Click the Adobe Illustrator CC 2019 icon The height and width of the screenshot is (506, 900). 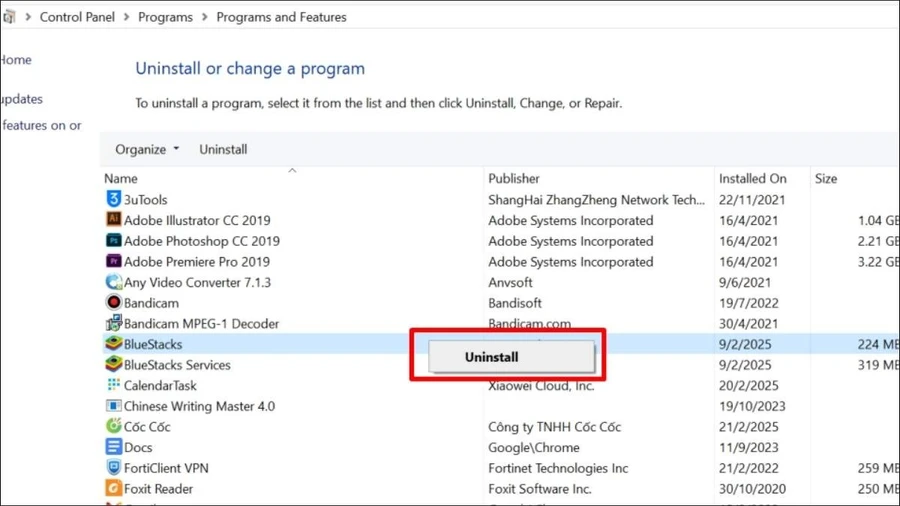point(114,219)
